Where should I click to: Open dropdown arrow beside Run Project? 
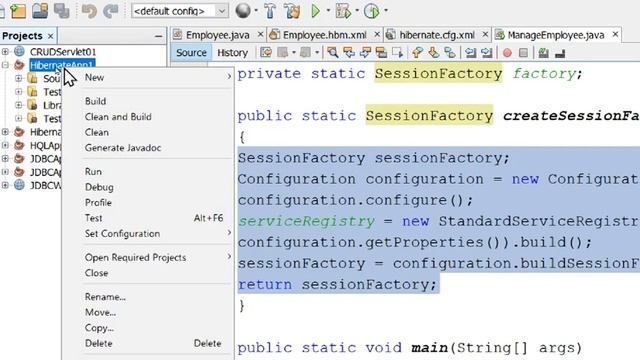click(328, 11)
